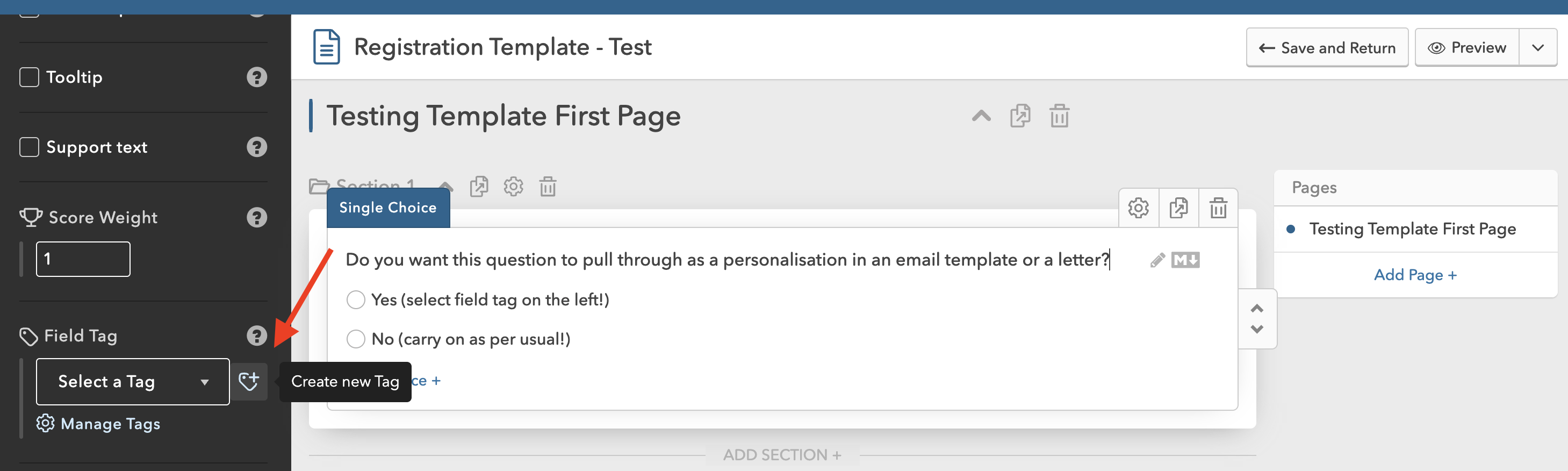1568x471 pixels.
Task: Delete the Testing Template First Page
Action: coord(1059,116)
